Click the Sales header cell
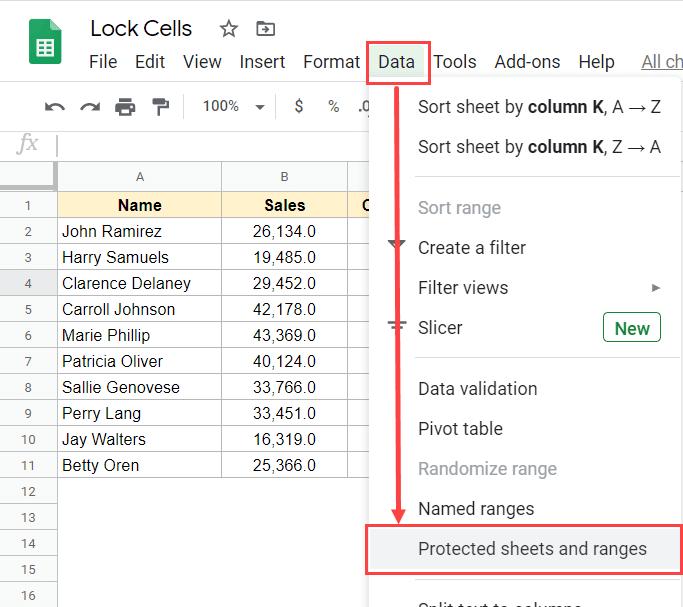 pos(284,205)
